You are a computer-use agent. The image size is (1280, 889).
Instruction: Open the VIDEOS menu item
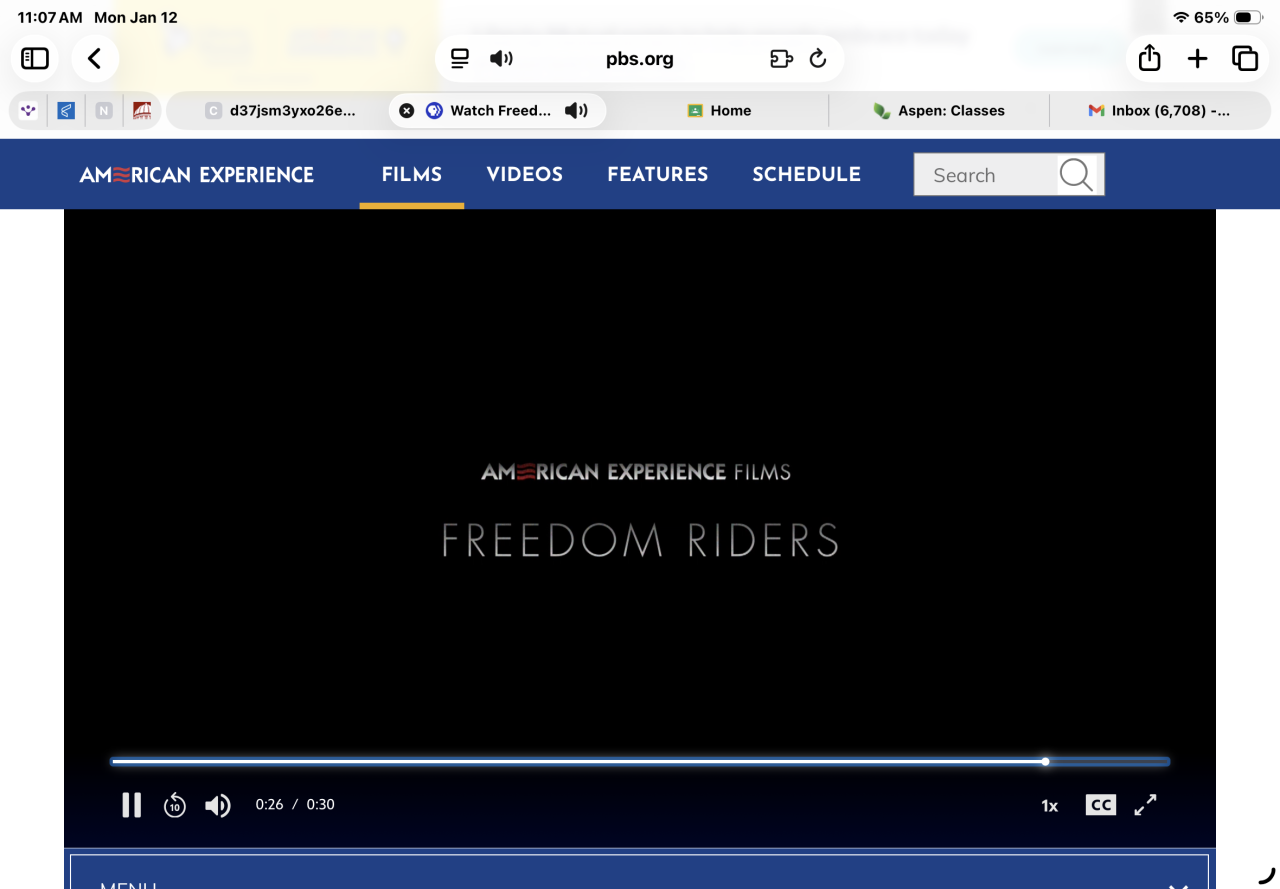[x=525, y=174]
